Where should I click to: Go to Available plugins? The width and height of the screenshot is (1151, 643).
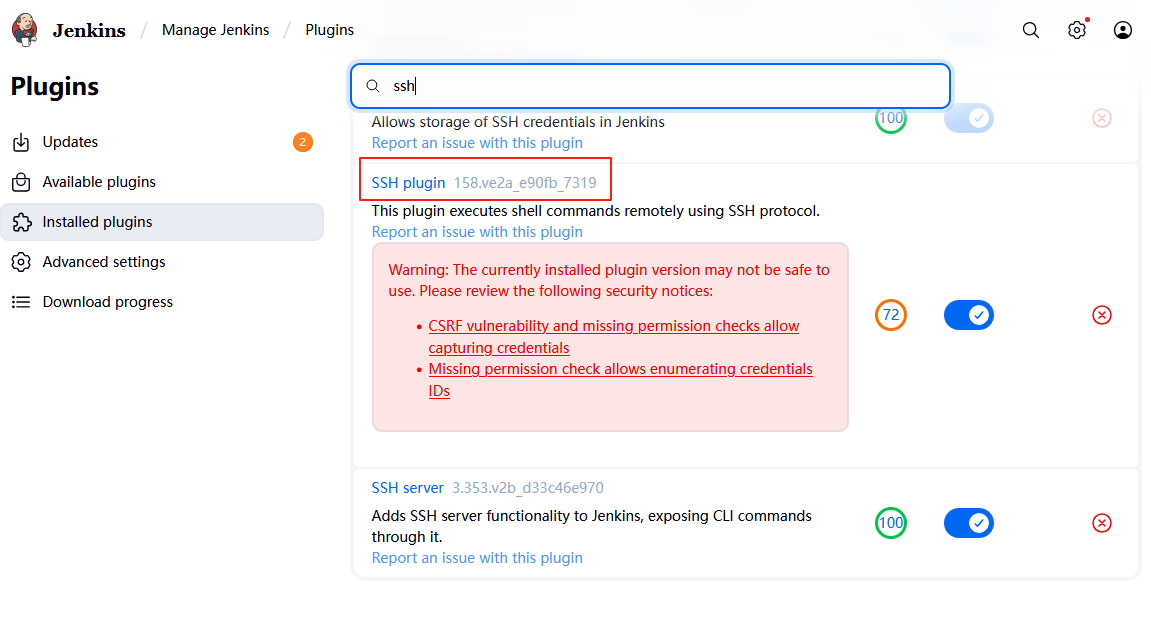[162, 182]
